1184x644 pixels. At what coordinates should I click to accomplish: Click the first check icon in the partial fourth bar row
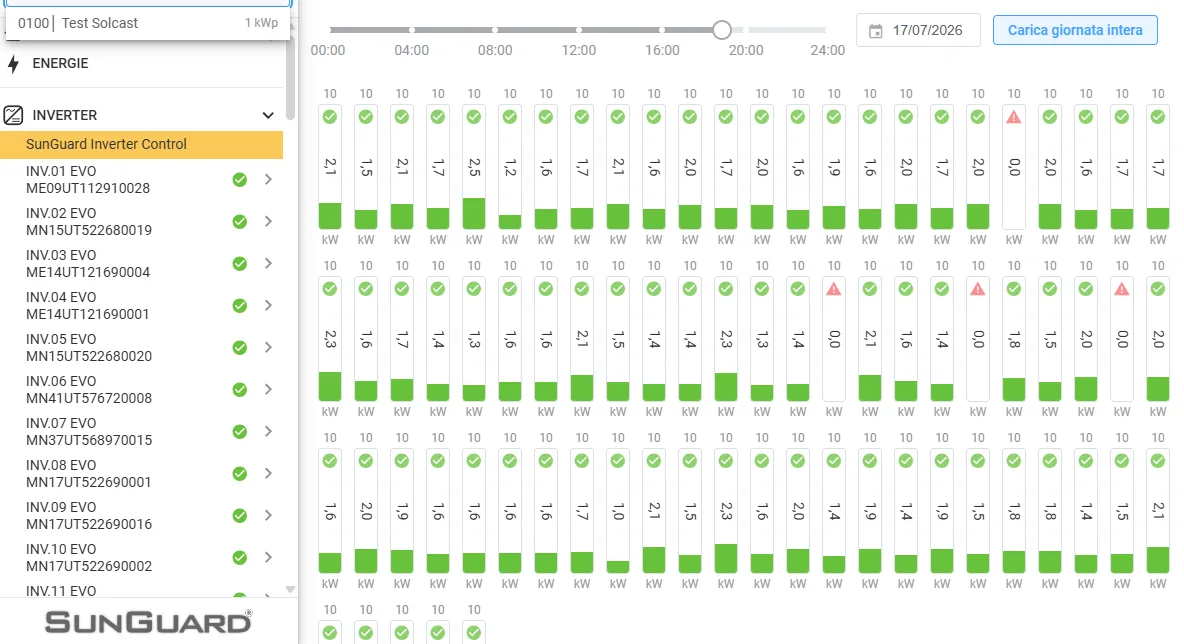click(330, 633)
